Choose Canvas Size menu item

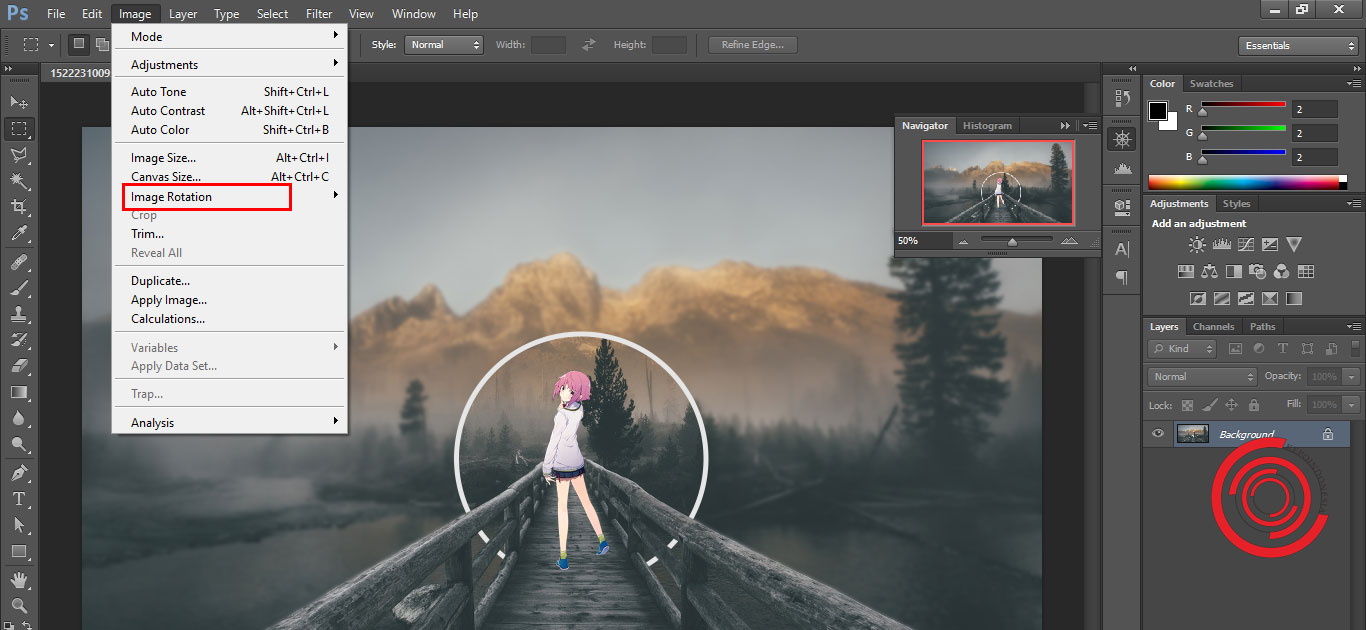[230, 177]
